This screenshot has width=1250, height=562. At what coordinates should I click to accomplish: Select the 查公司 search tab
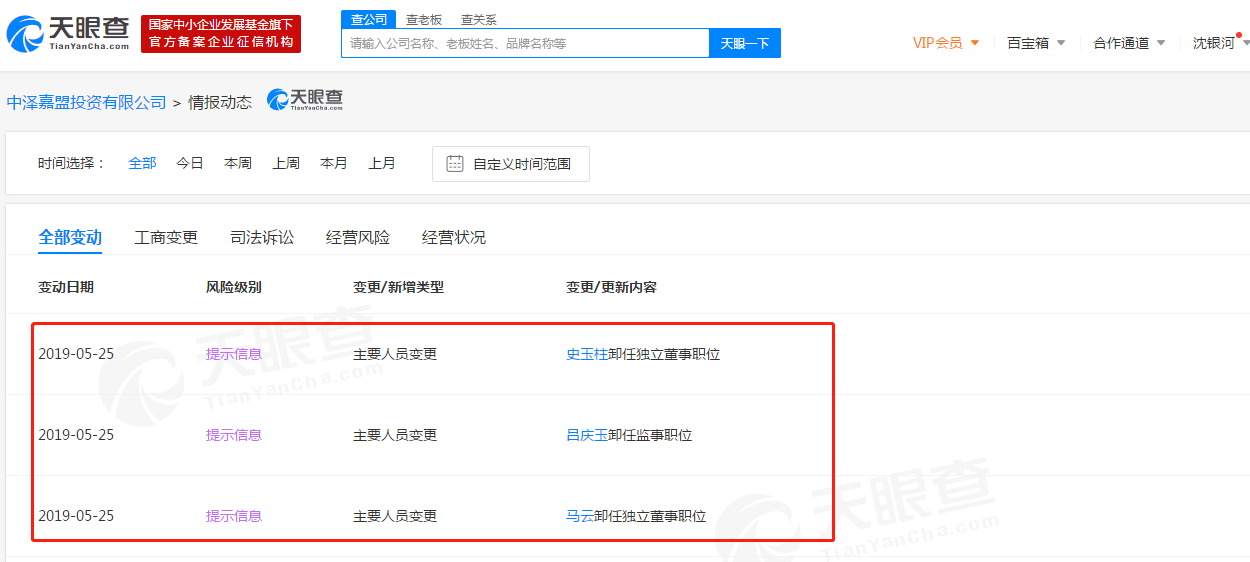click(x=369, y=19)
